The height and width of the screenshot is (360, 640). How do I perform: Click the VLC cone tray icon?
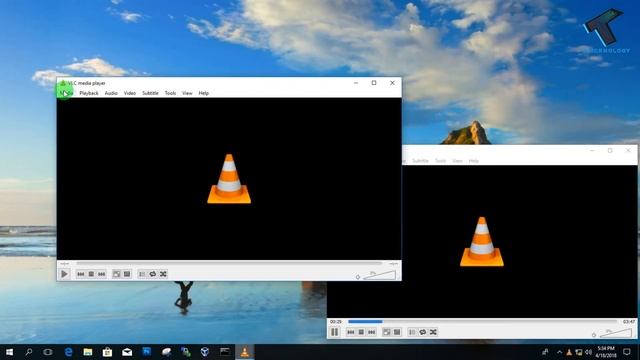pyautogui.click(x=569, y=352)
